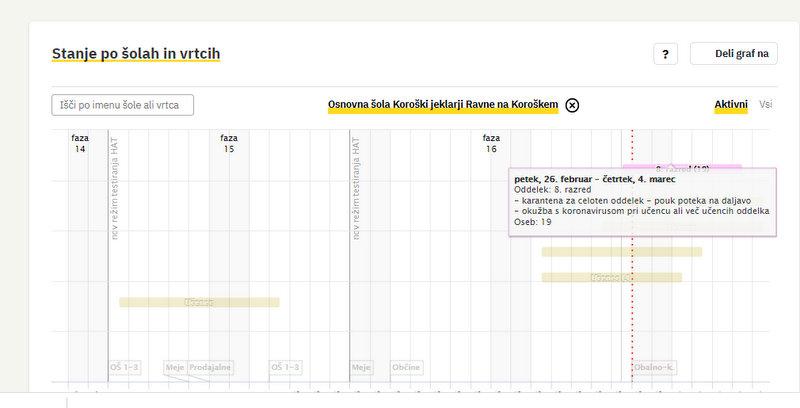This screenshot has width=800, height=408.
Task: Switch to the Vsi tab
Action: click(766, 104)
